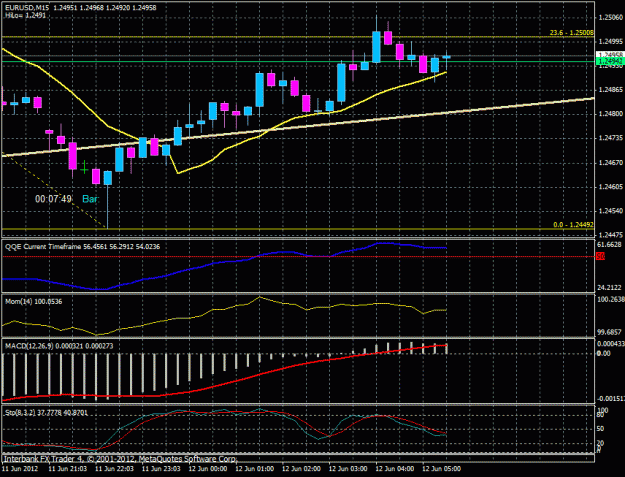The image size is (625, 477).
Task: Click the 100.2638 momentum scale value
Action: (x=611, y=300)
